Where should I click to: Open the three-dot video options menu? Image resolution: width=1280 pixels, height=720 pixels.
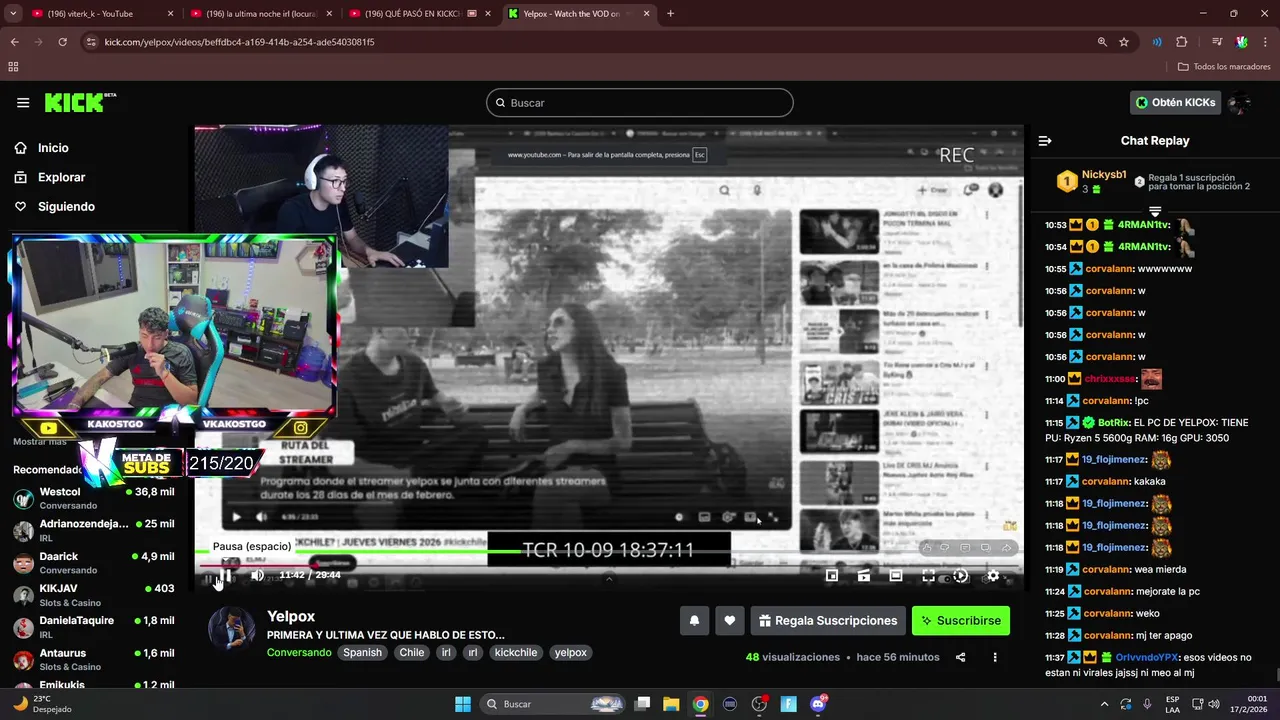(x=995, y=657)
